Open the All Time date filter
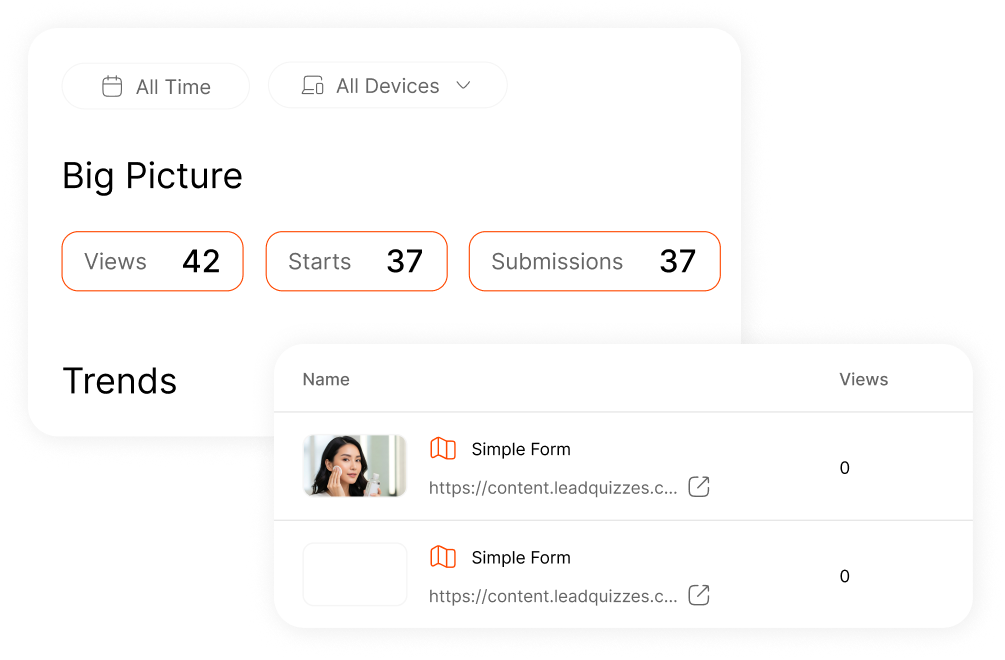Viewport: 1005px width, 660px height. (156, 87)
